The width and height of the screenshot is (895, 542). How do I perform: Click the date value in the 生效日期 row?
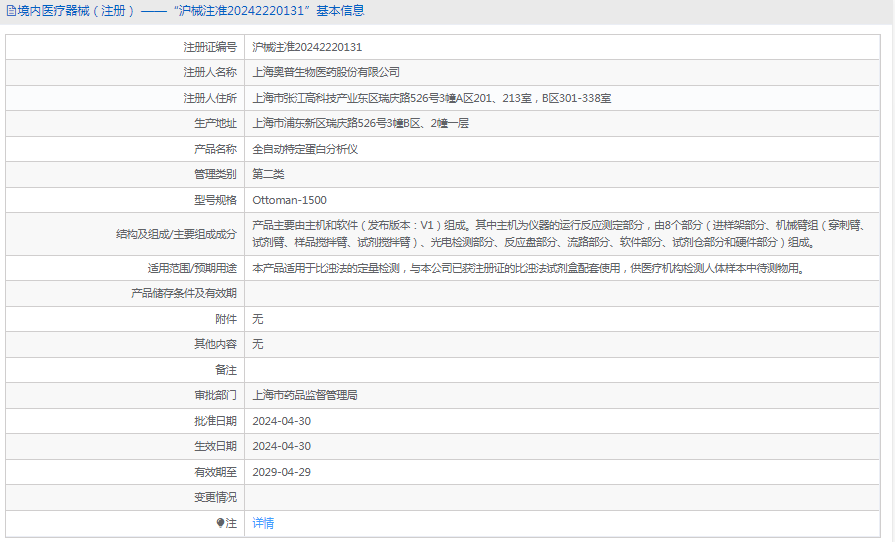click(x=281, y=446)
